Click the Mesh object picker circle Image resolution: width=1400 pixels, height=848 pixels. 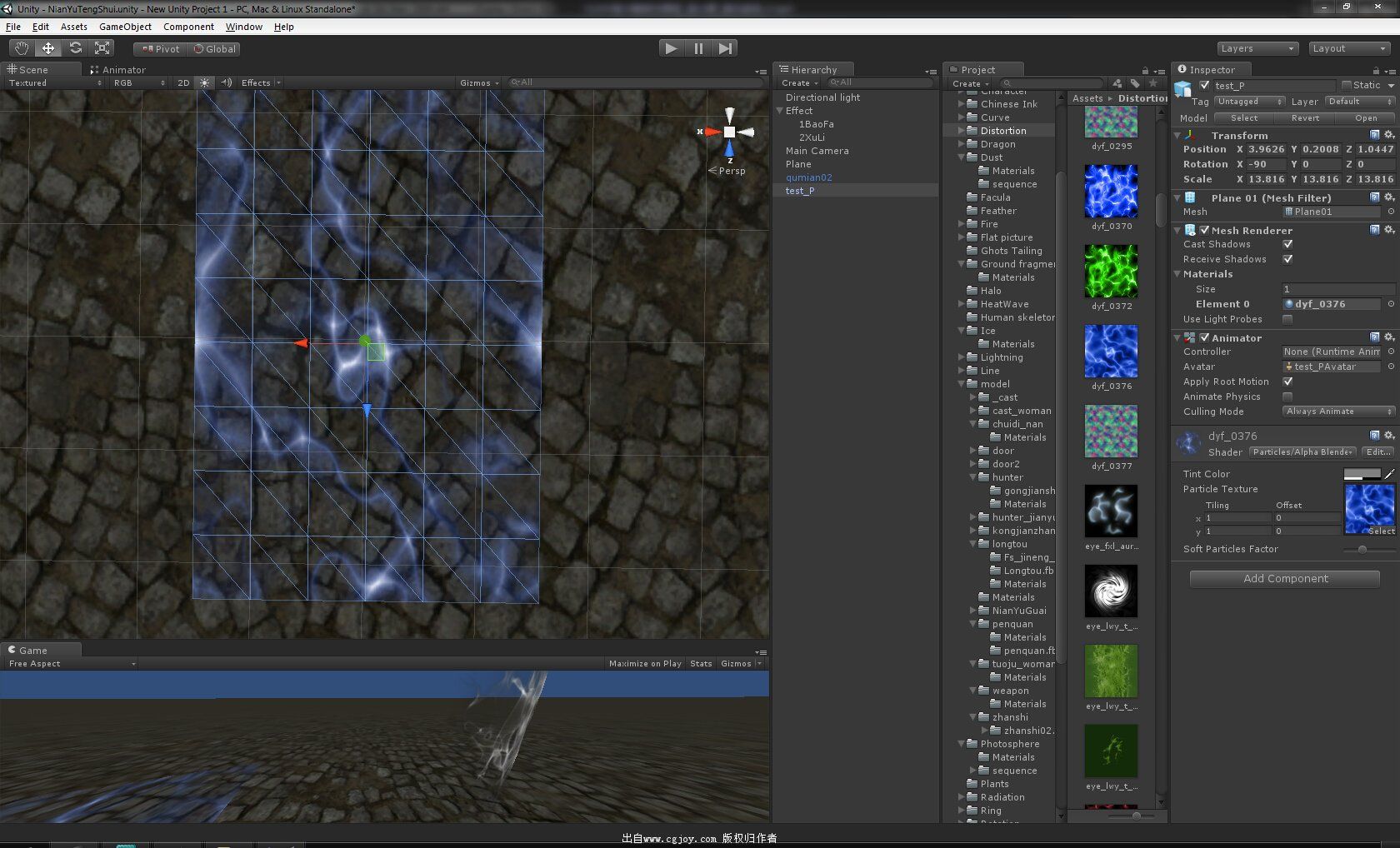click(x=1390, y=212)
